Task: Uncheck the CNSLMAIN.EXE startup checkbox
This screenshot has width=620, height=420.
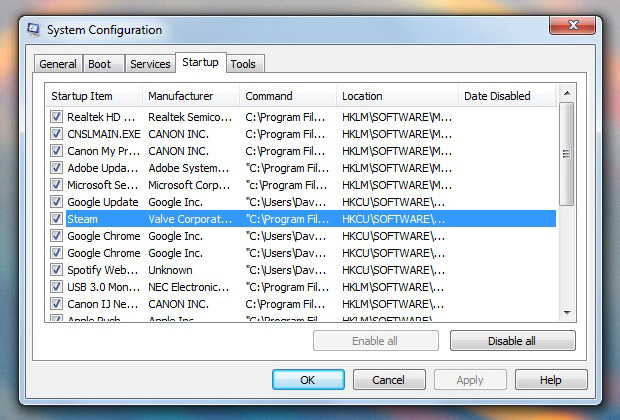Action: point(56,134)
